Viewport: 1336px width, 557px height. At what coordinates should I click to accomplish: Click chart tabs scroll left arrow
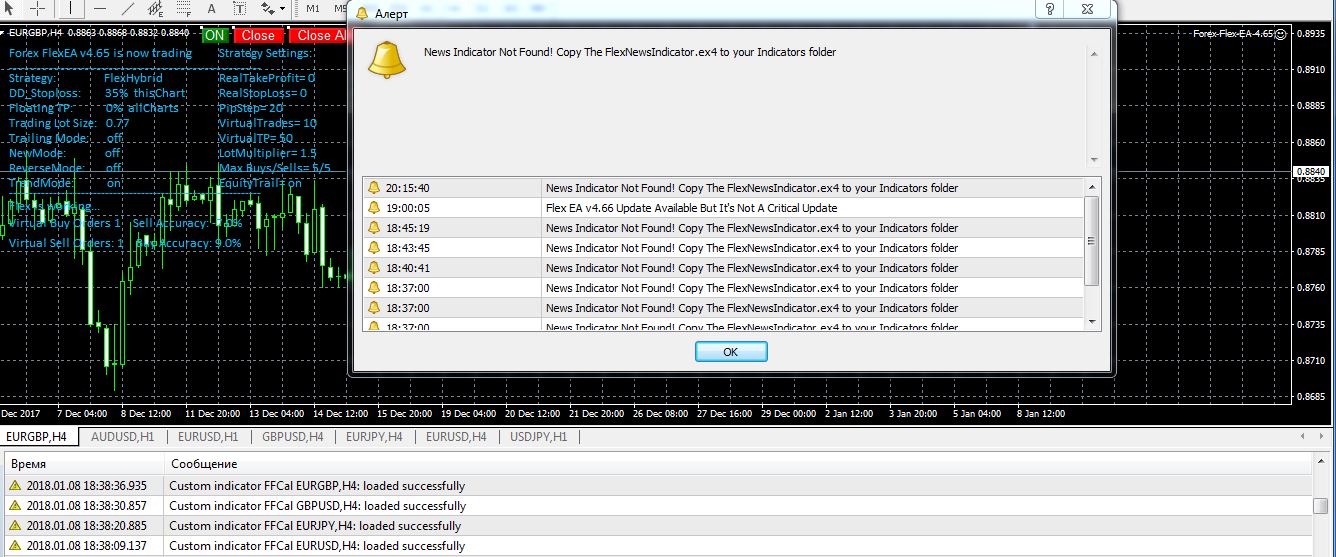pos(1303,437)
